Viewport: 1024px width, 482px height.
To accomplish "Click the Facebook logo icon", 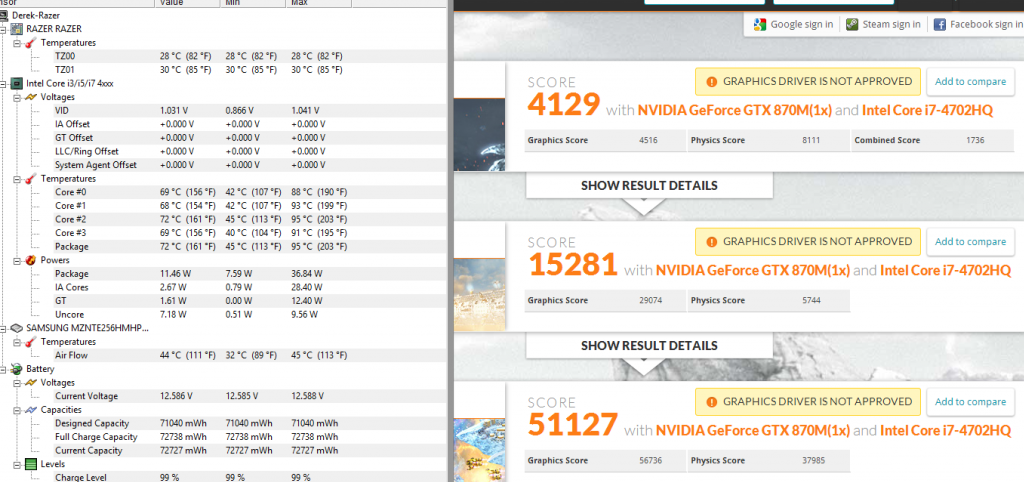I will (940, 25).
